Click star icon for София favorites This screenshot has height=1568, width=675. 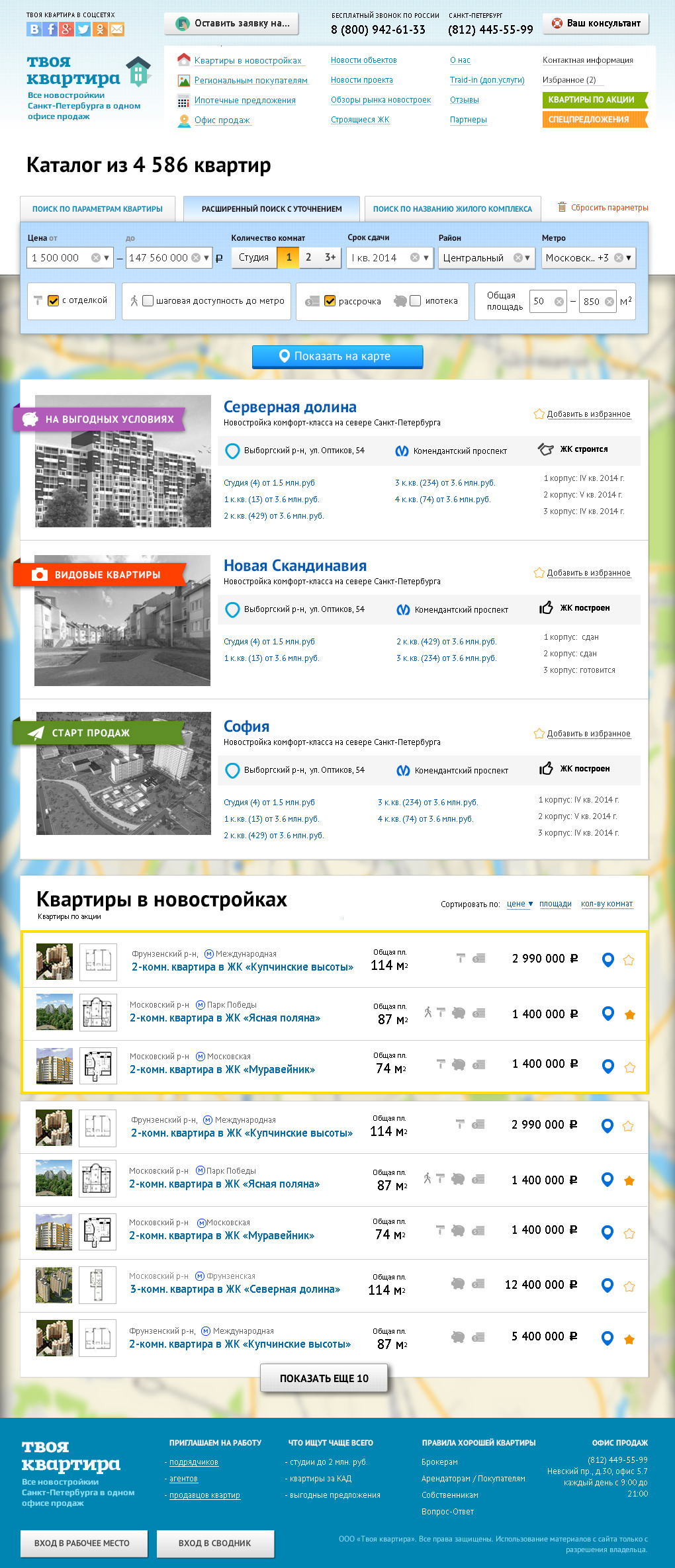point(539,734)
